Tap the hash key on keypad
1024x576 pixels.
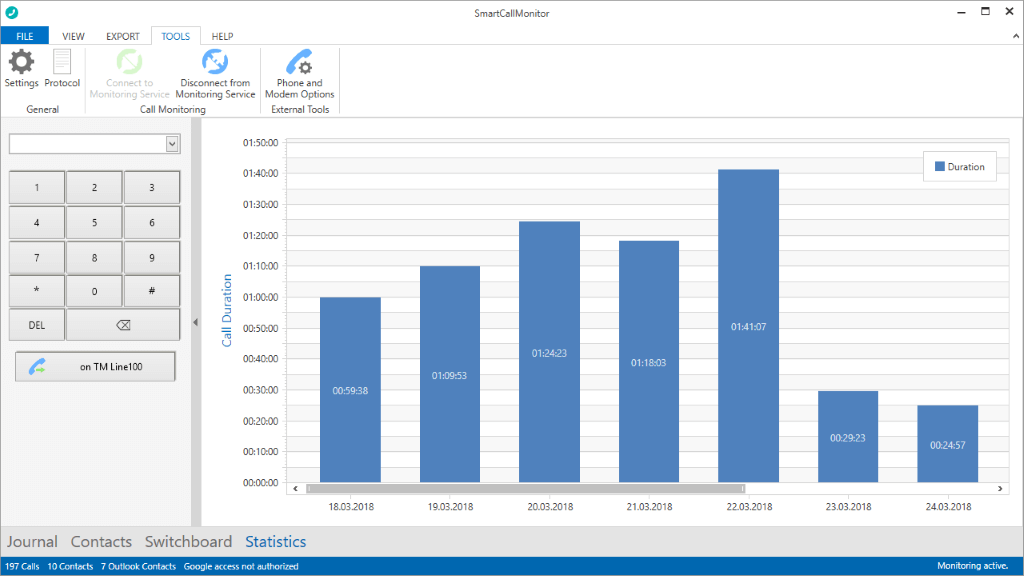click(152, 291)
